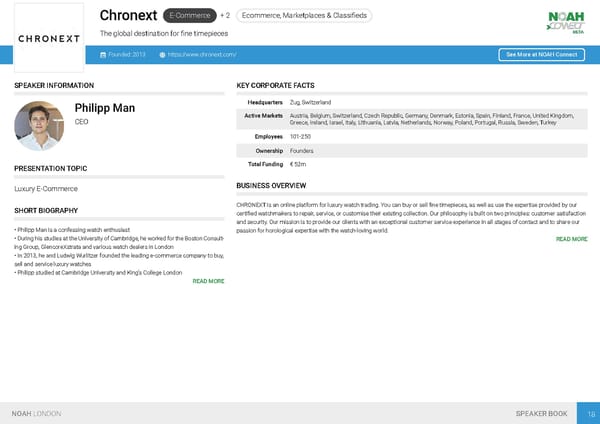
Task: Click the NOAH Connect logo
Action: [563, 22]
